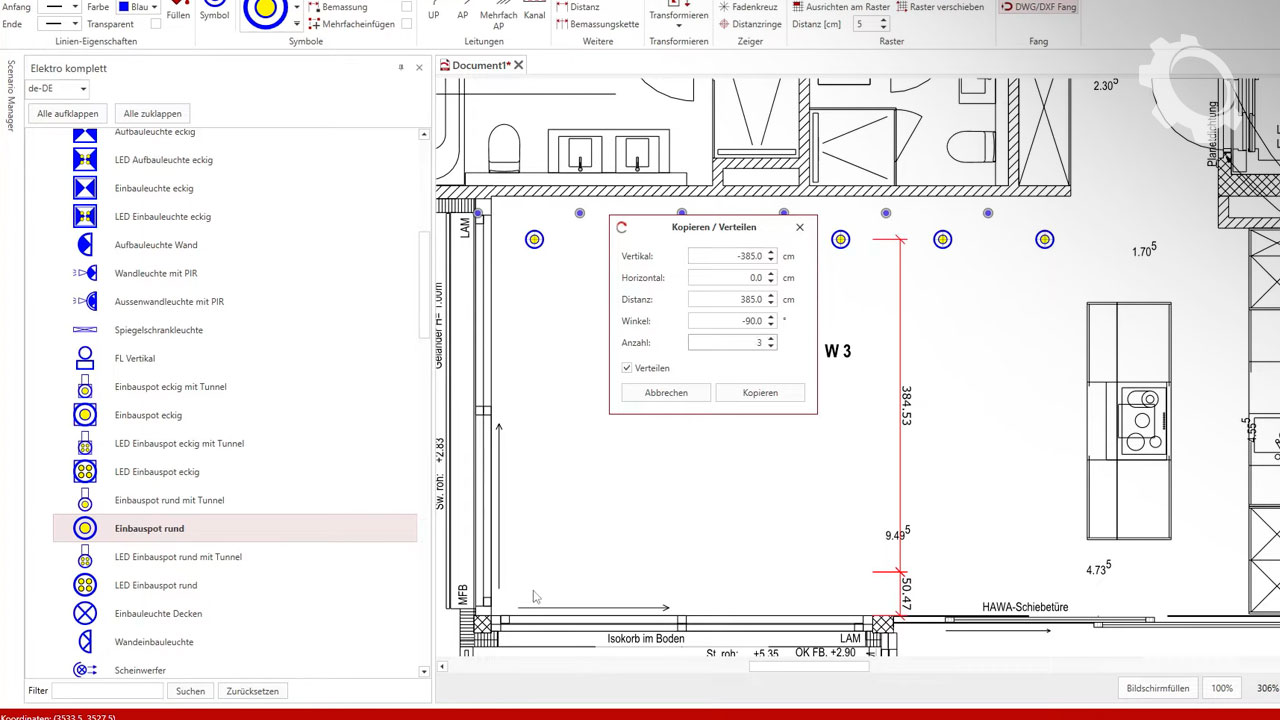Increase the Anzahl value with up arrow
The height and width of the screenshot is (720, 1280).
pos(771,339)
